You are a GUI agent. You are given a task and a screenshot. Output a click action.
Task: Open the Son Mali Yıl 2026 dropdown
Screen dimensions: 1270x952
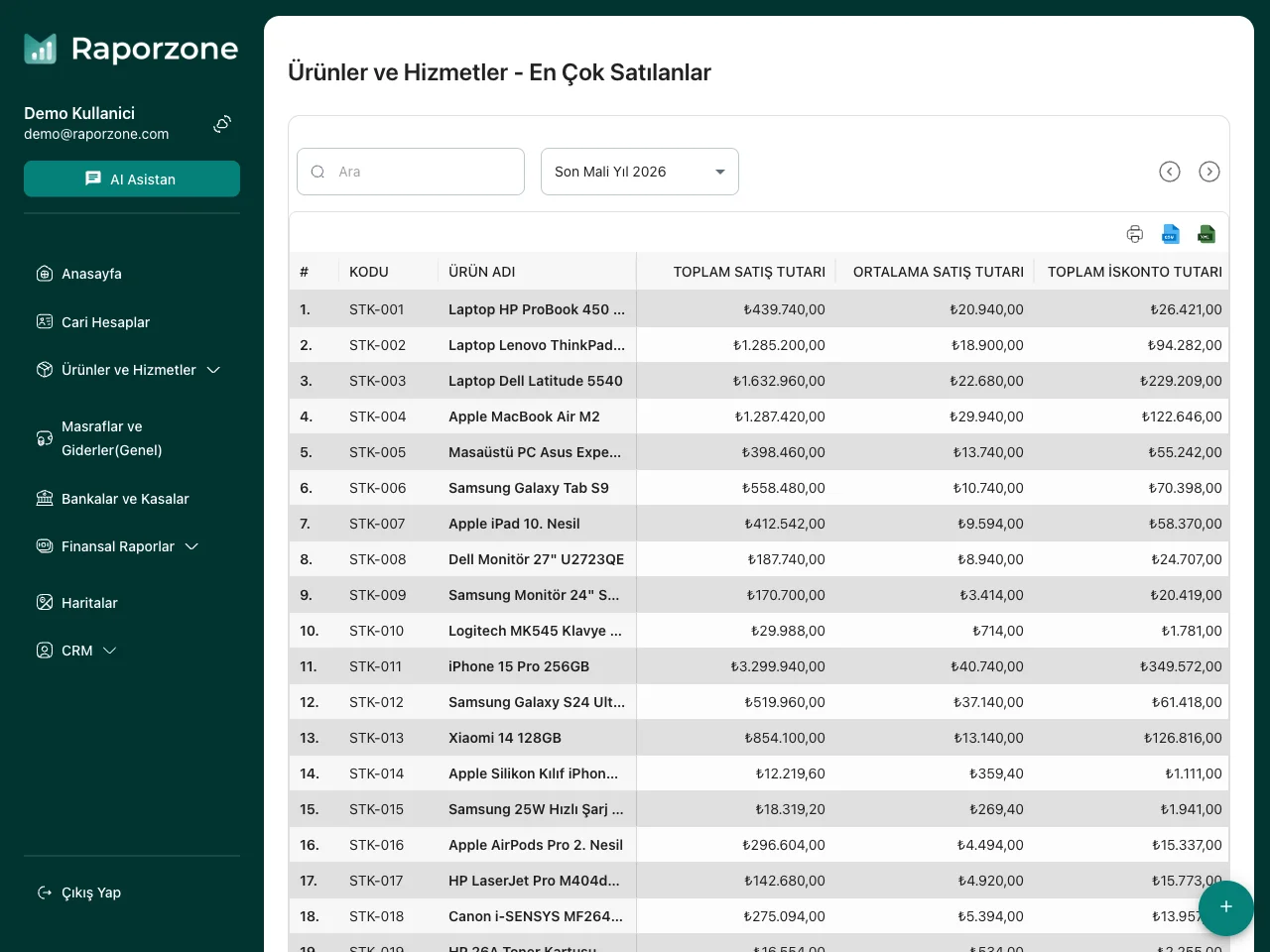pos(639,172)
